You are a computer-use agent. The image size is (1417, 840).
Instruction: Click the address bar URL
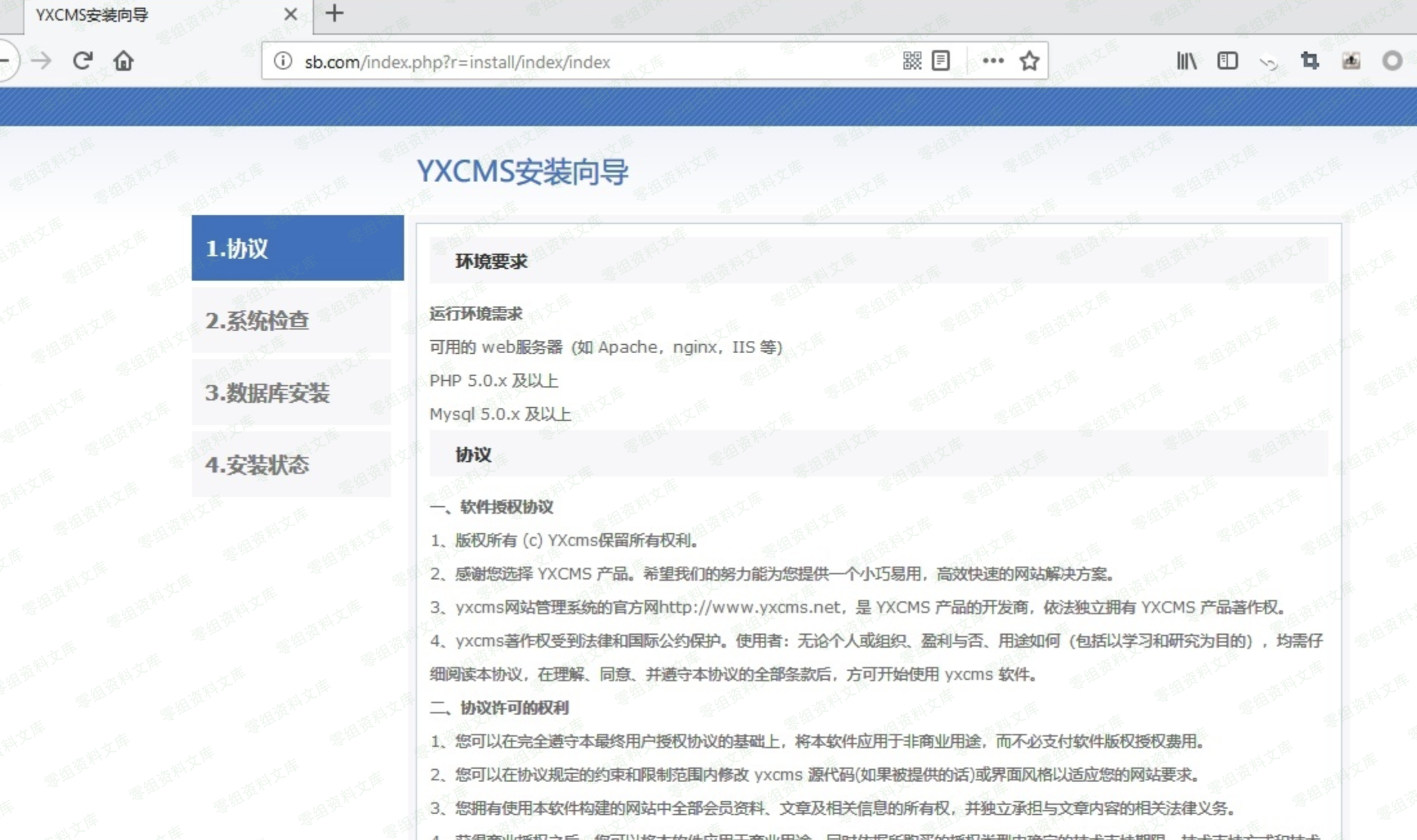(457, 62)
